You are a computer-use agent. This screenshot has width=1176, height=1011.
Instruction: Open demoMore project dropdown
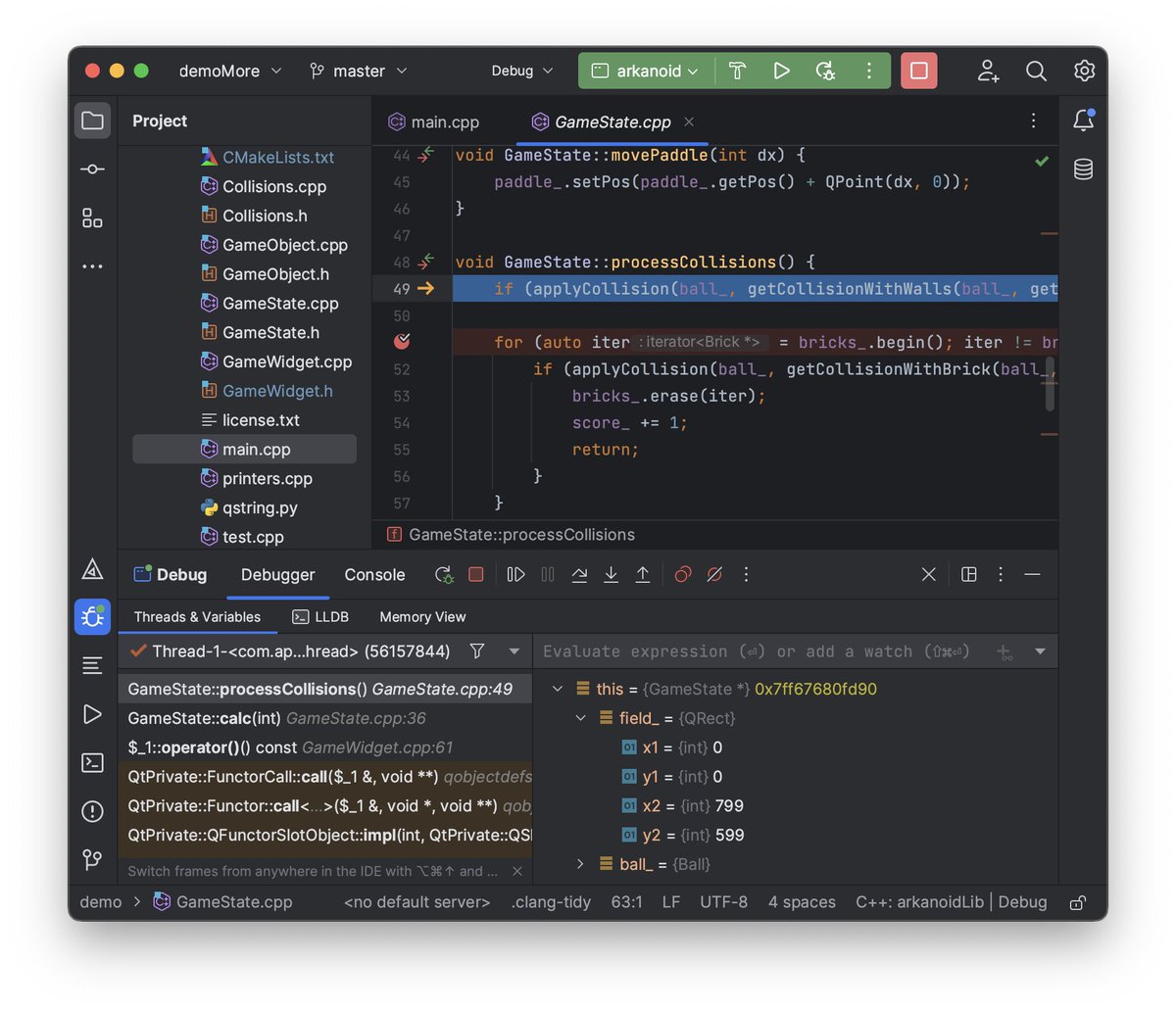tap(230, 71)
